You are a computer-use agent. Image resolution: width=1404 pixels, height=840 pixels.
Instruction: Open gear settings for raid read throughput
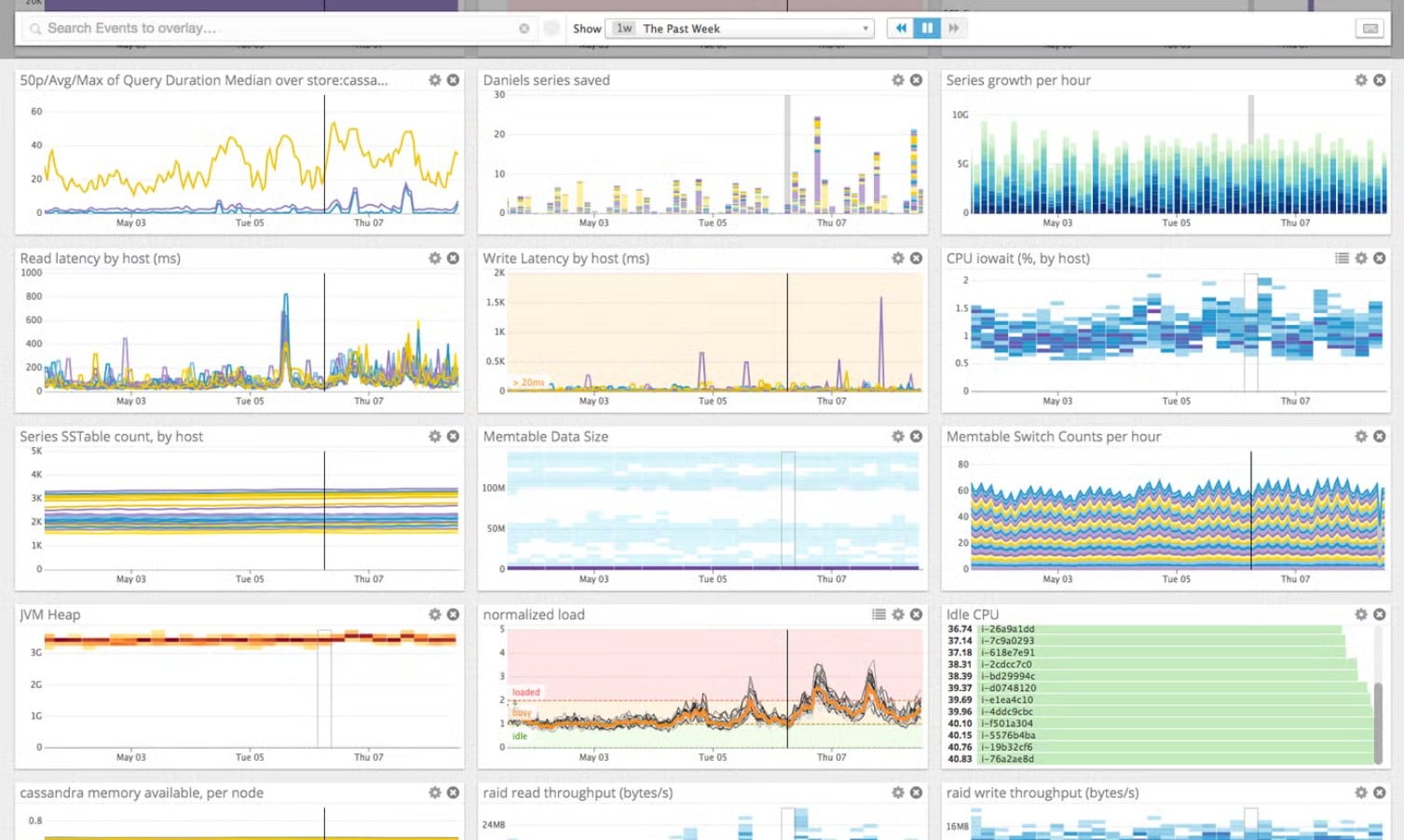click(x=898, y=793)
